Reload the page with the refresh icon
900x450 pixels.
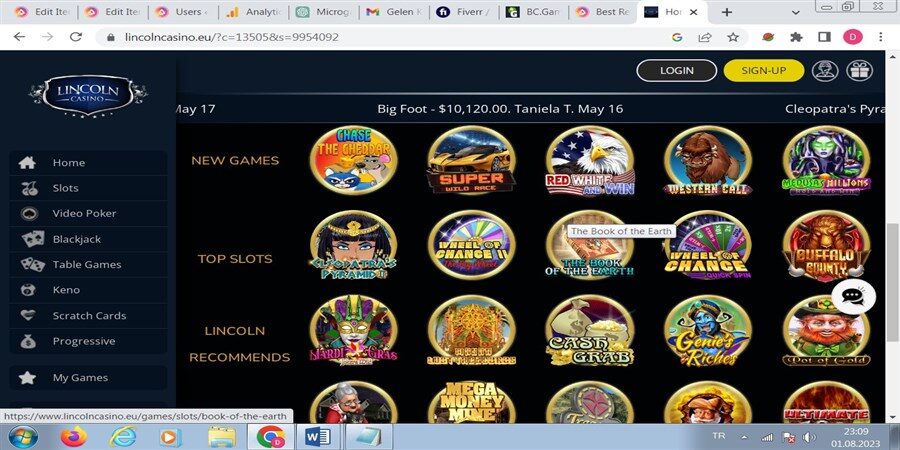pos(75,37)
